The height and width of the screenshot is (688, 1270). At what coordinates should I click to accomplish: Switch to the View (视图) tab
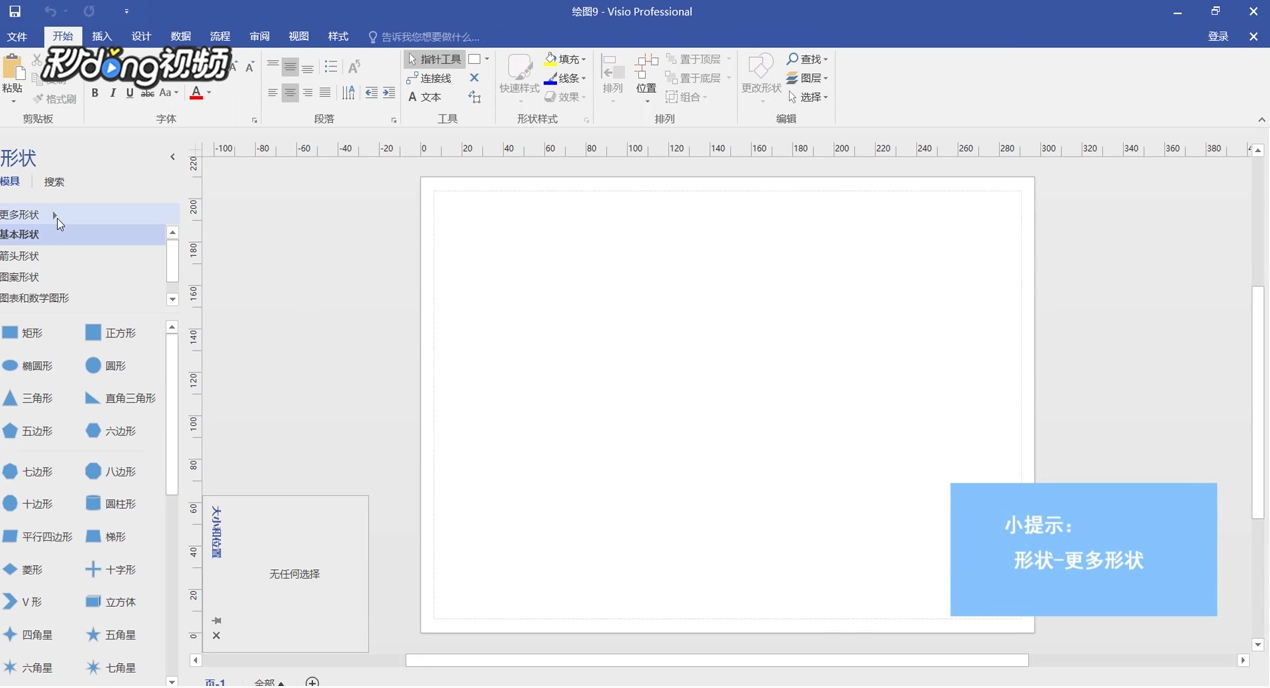coord(298,36)
